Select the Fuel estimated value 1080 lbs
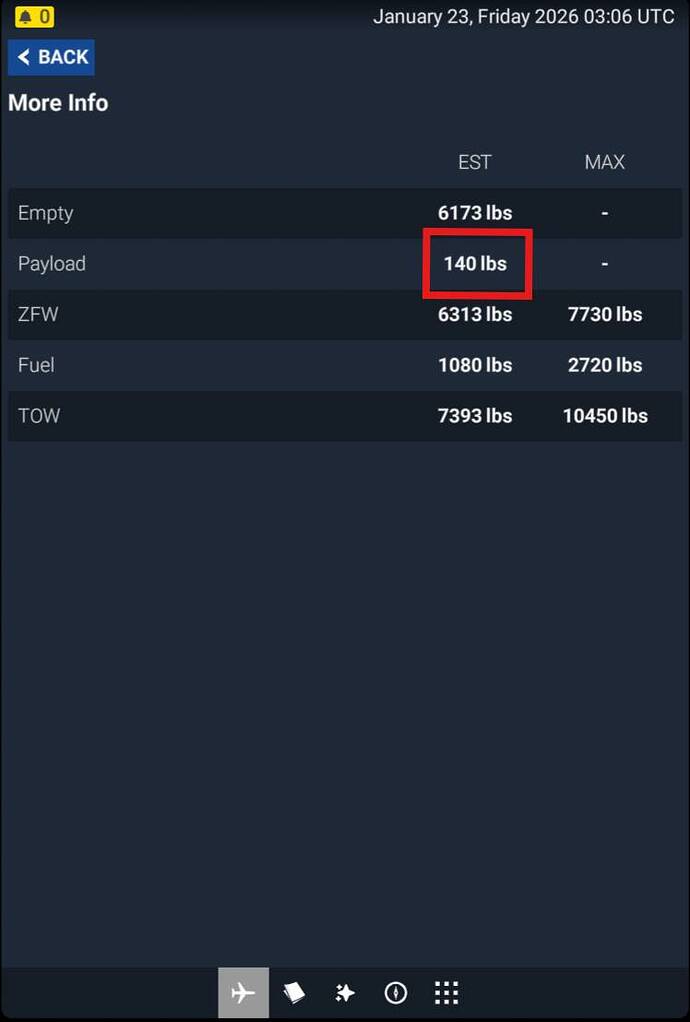 475,365
